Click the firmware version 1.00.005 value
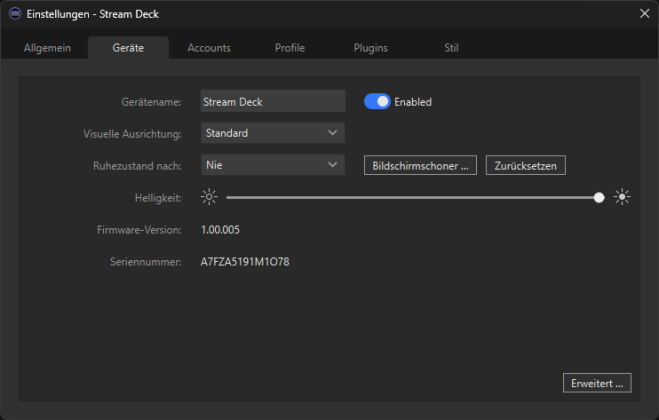 point(220,230)
